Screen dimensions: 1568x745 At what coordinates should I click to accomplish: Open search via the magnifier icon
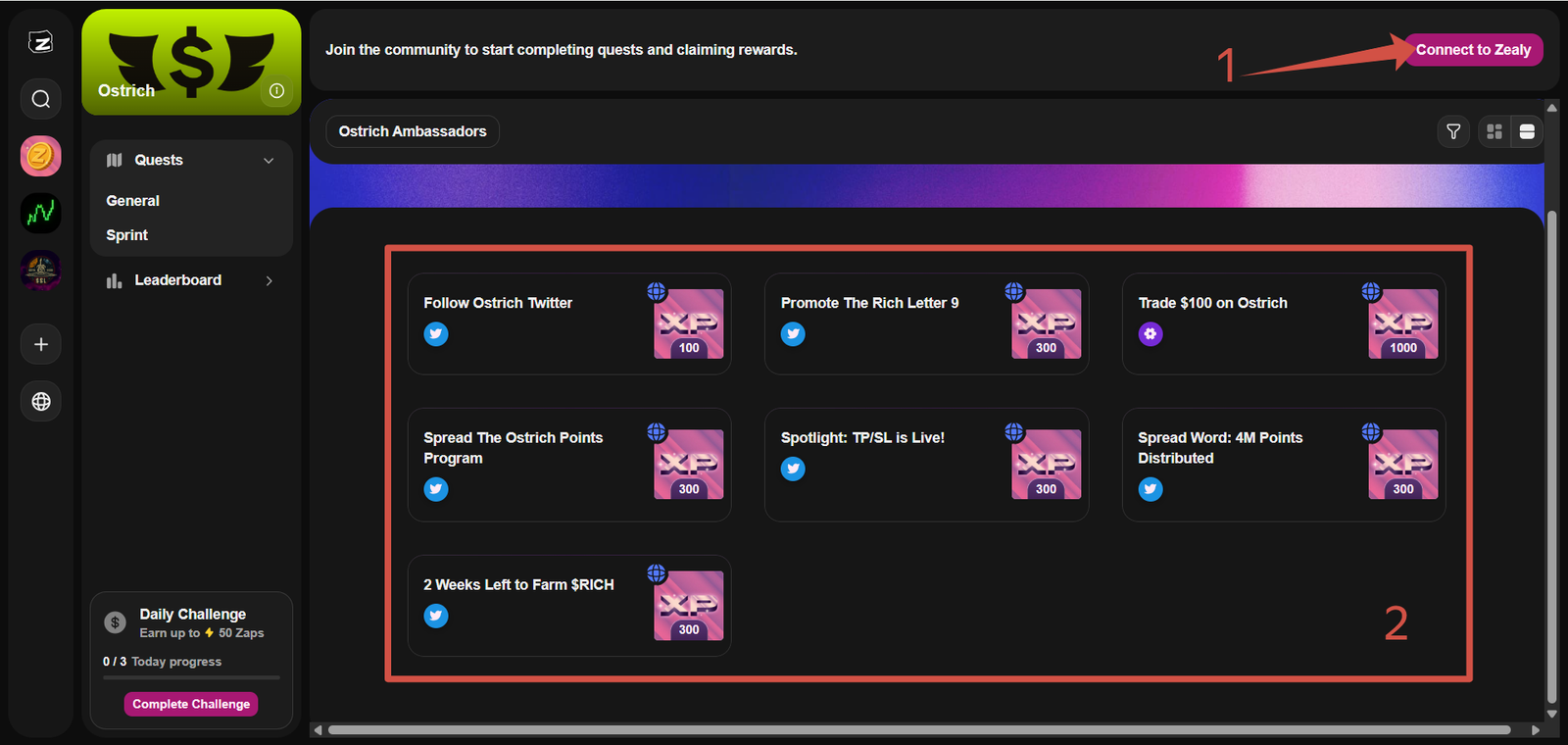40,99
